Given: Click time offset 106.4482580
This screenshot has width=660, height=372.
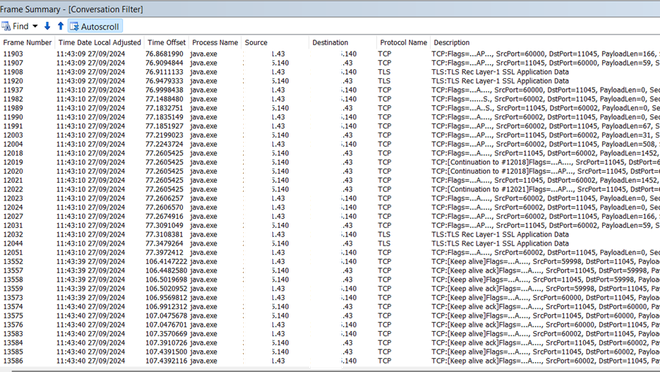Looking at the screenshot, I should 167,271.
